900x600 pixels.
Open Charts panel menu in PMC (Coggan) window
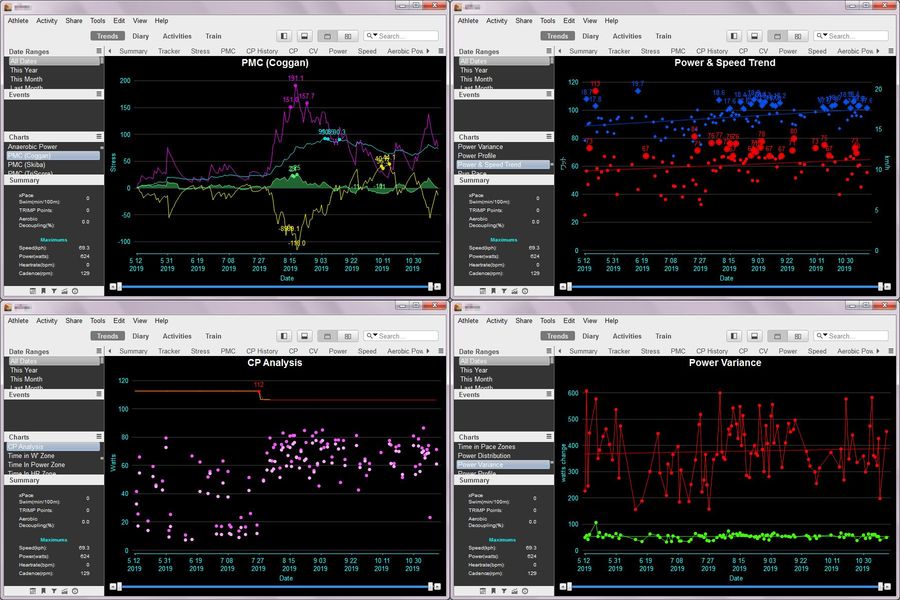(99, 137)
